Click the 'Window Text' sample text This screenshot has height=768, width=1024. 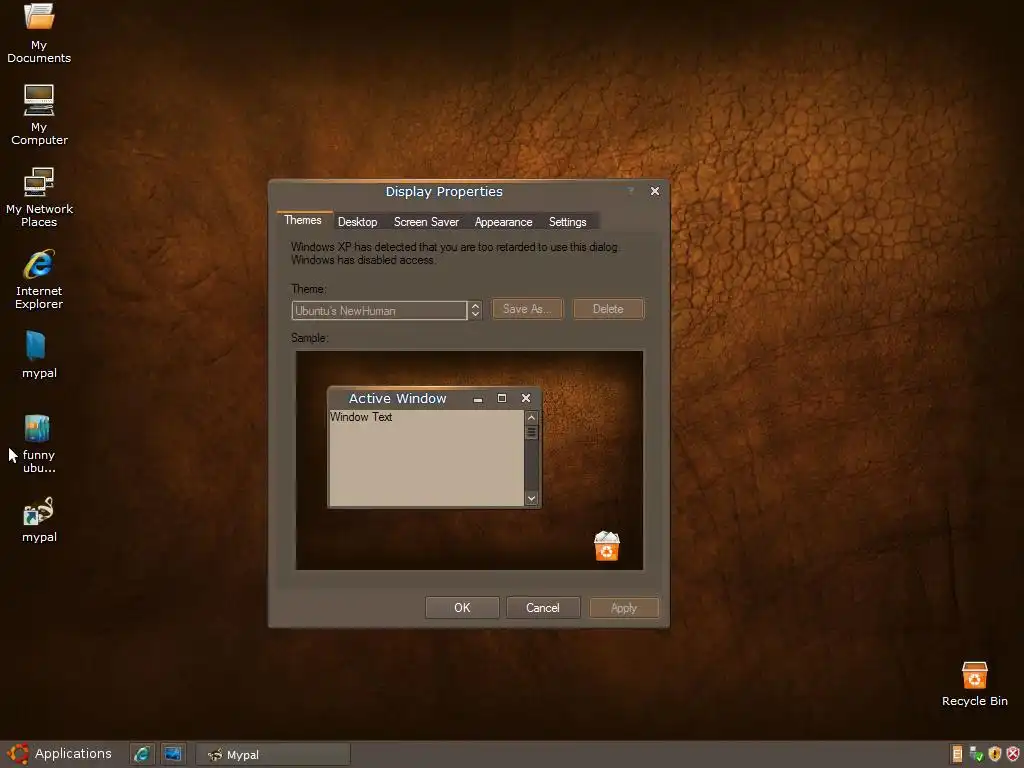point(361,417)
